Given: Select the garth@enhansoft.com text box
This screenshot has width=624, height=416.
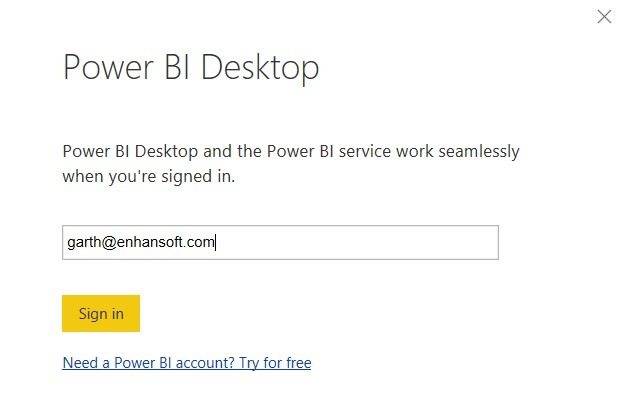Looking at the screenshot, I should coord(280,242).
